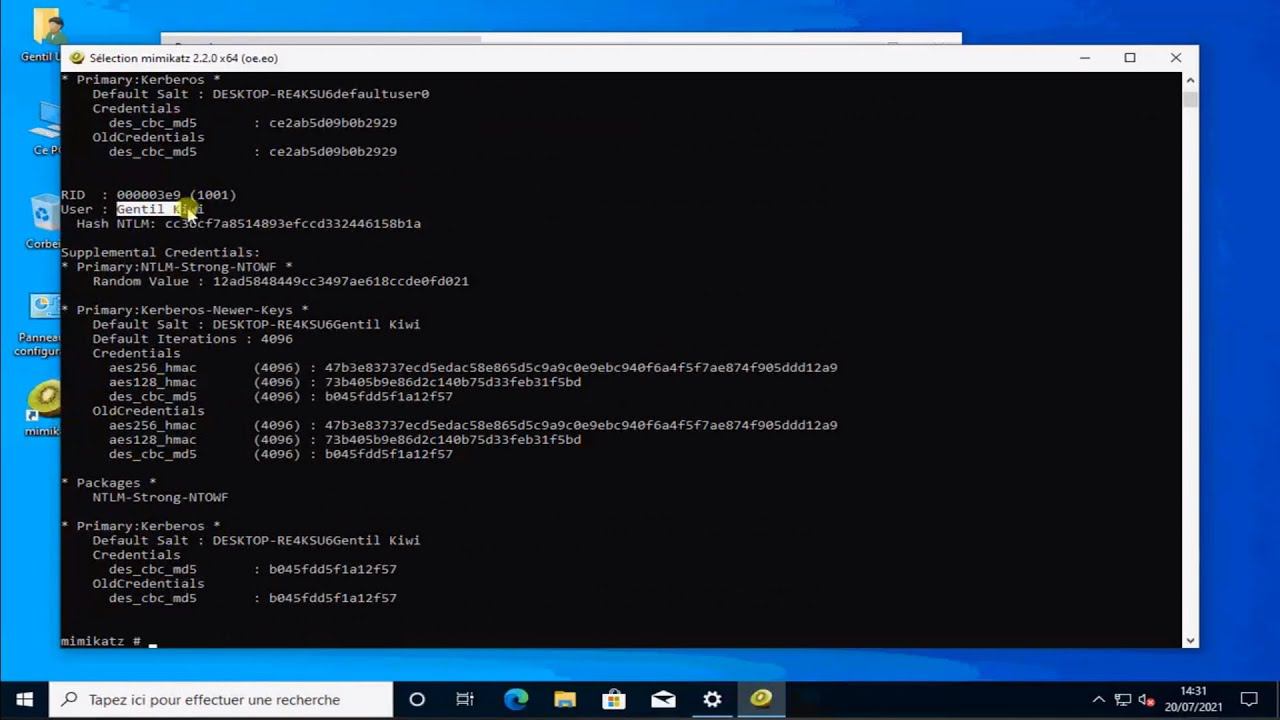Click the mimikatz kiwi icon in the title bar

[76, 58]
